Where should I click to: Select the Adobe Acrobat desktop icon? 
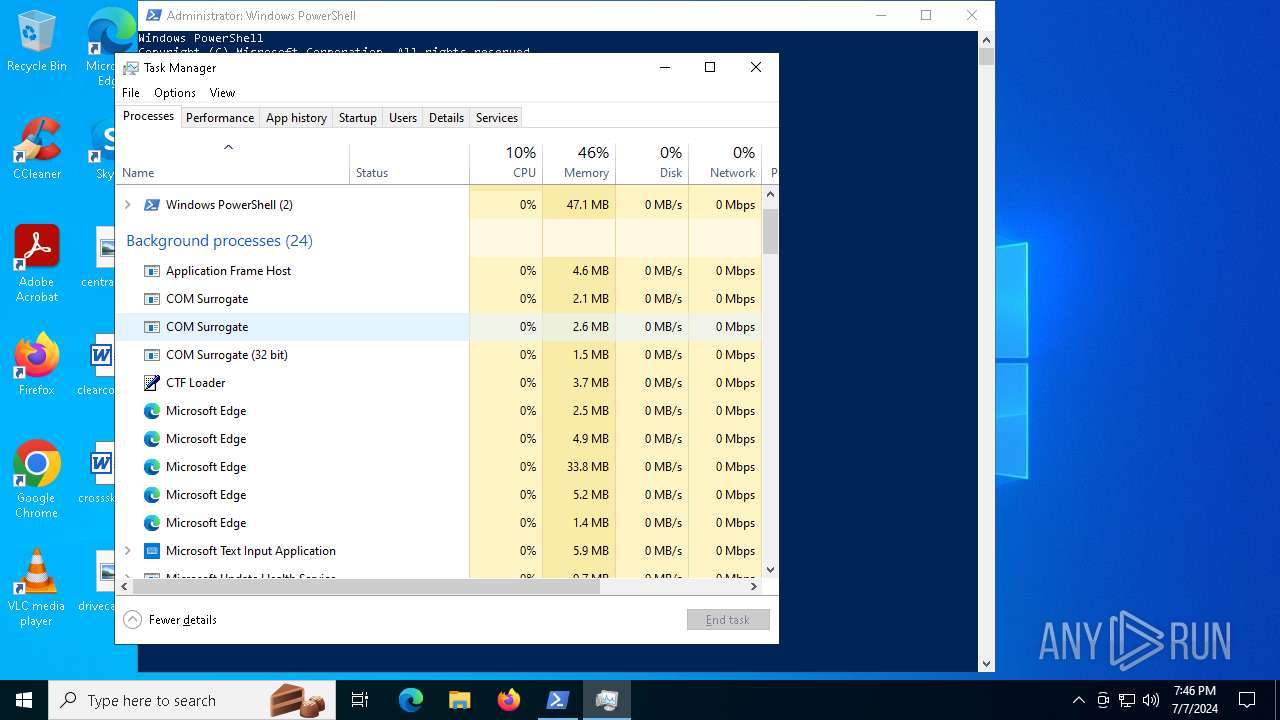37,264
